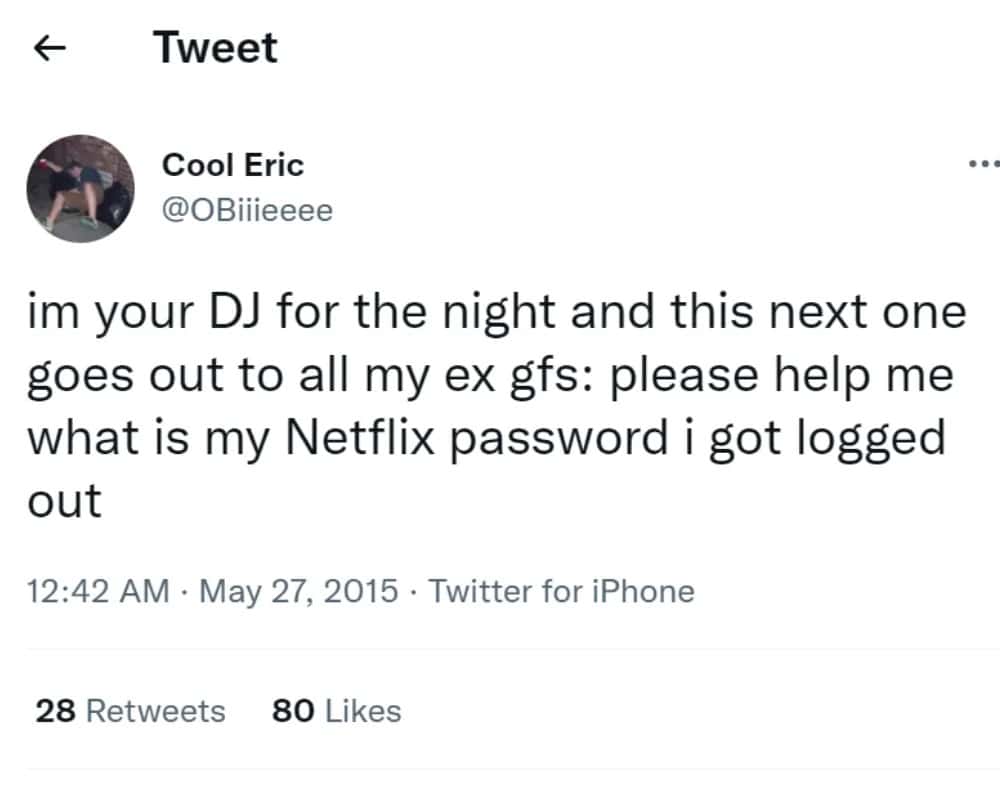Click the display name Cool Eric
This screenshot has width=1000, height=800.
click(232, 165)
